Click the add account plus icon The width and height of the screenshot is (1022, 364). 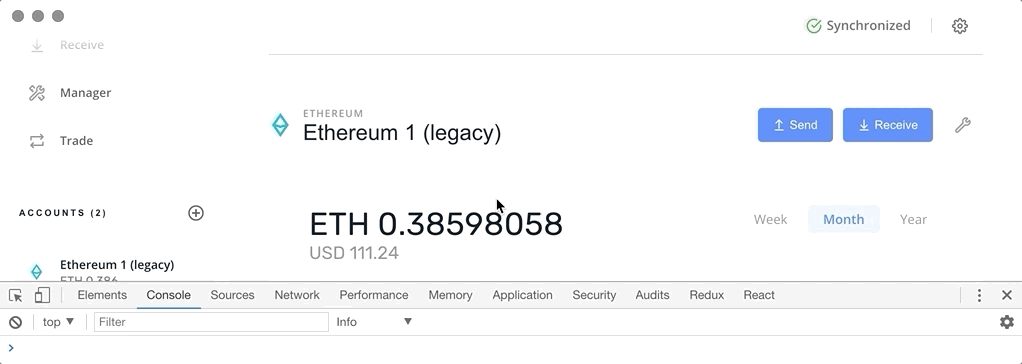196,213
